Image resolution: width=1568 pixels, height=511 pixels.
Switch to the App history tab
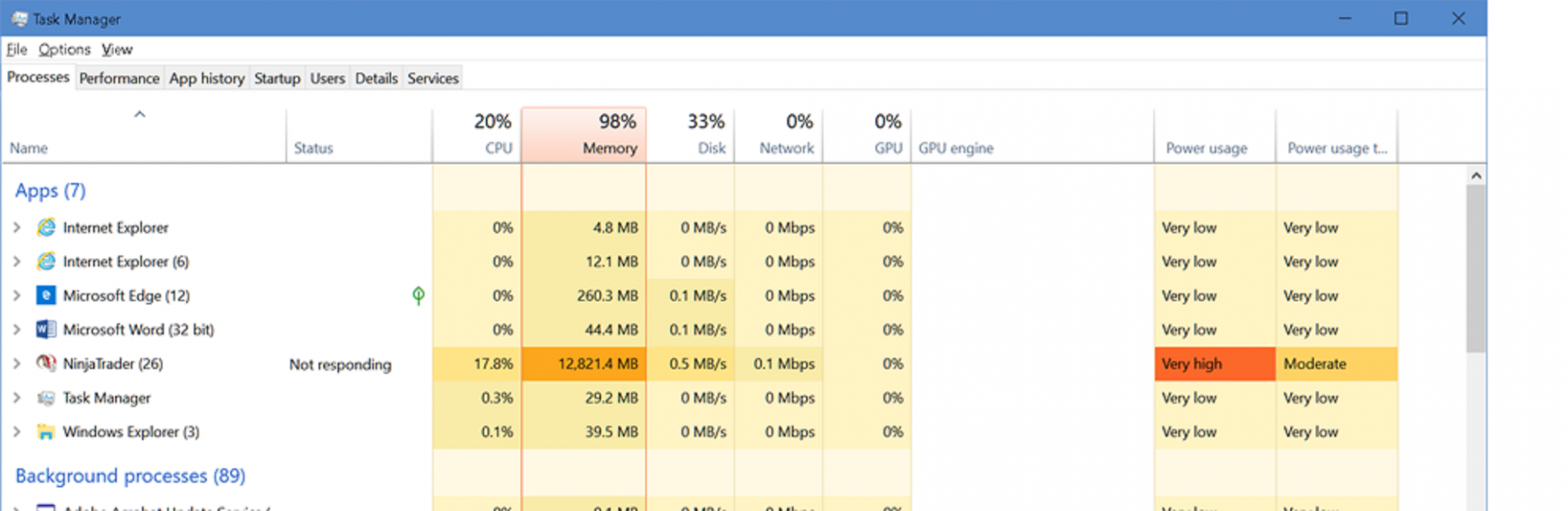click(x=207, y=78)
